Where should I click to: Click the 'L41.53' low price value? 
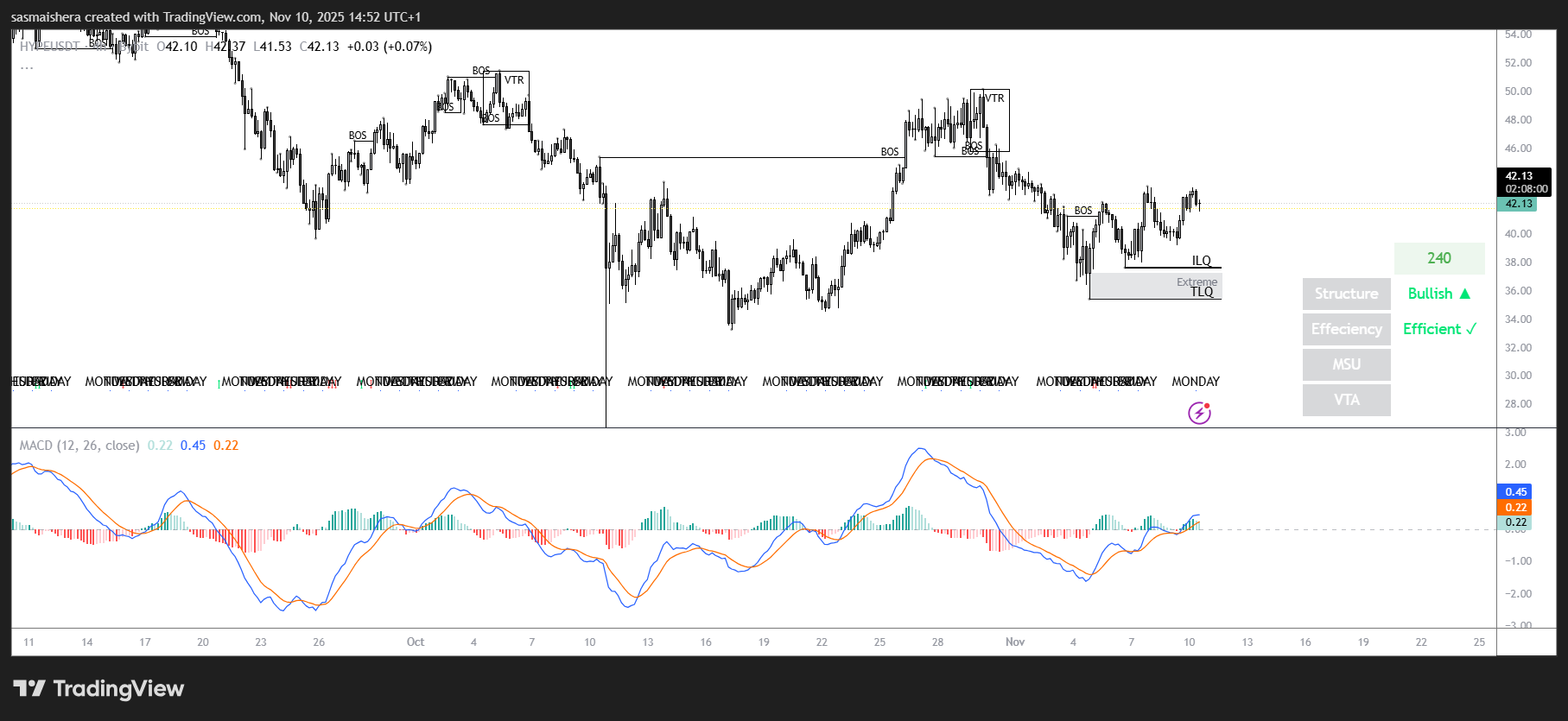click(x=272, y=47)
